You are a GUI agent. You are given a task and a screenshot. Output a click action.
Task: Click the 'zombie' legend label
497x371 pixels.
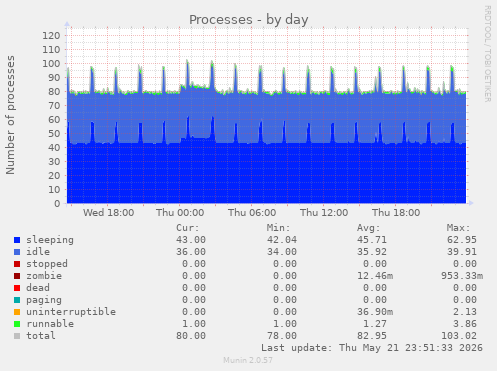pos(44,276)
